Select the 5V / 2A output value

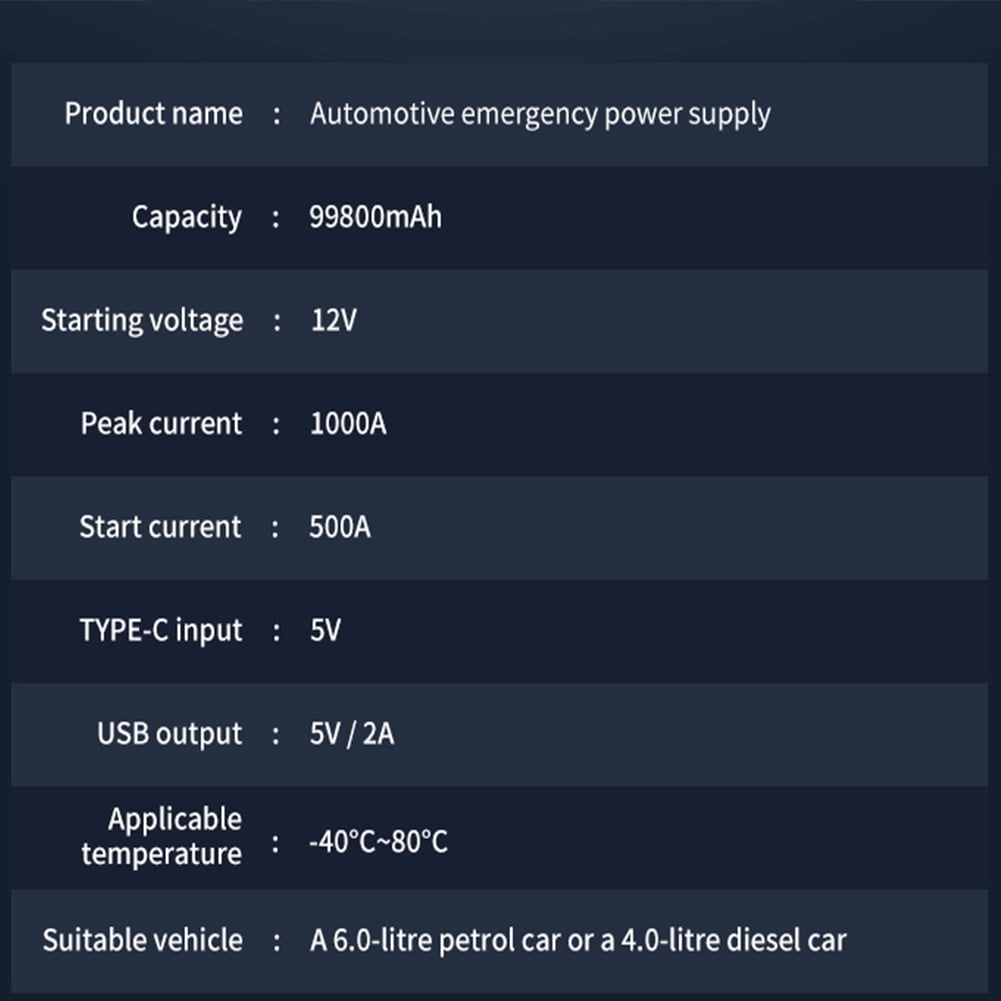[x=352, y=734]
